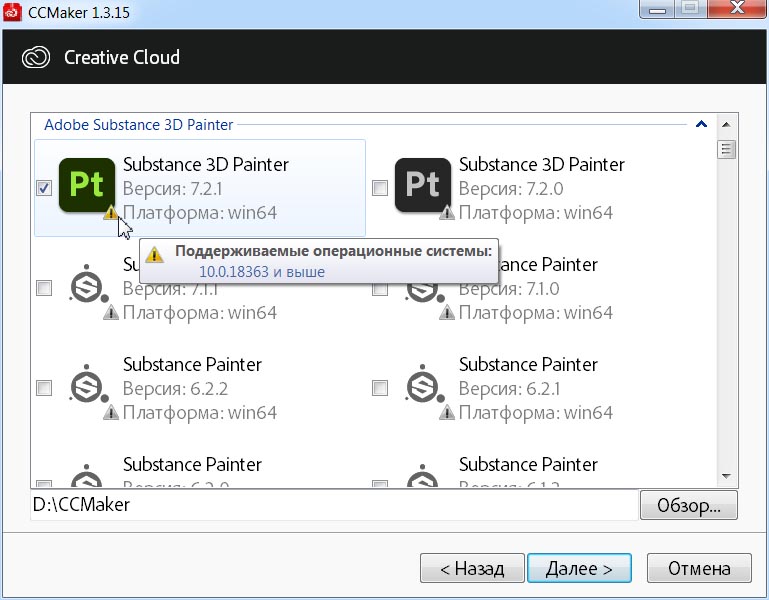This screenshot has width=769, height=600.
Task: Click the Creative Cloud header title
Action: point(122,57)
